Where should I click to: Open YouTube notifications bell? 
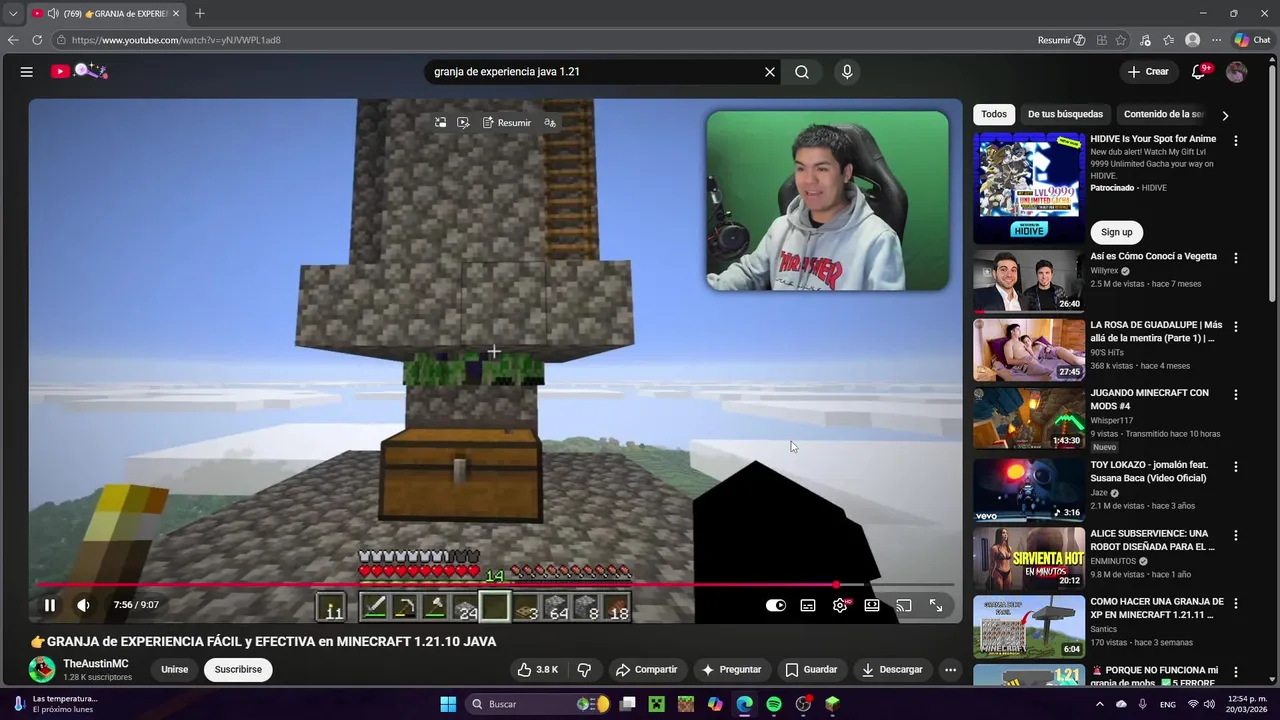pos(1199,72)
